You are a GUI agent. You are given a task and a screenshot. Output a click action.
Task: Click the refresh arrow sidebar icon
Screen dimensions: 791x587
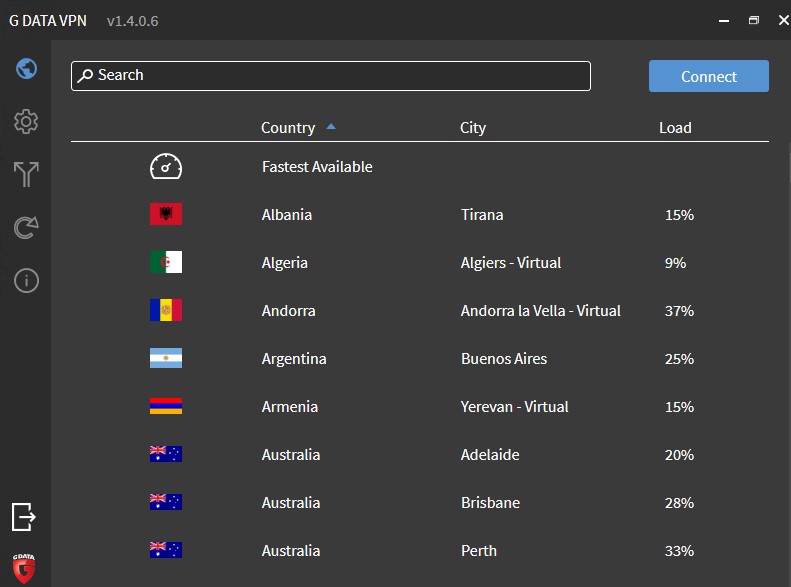(x=26, y=227)
